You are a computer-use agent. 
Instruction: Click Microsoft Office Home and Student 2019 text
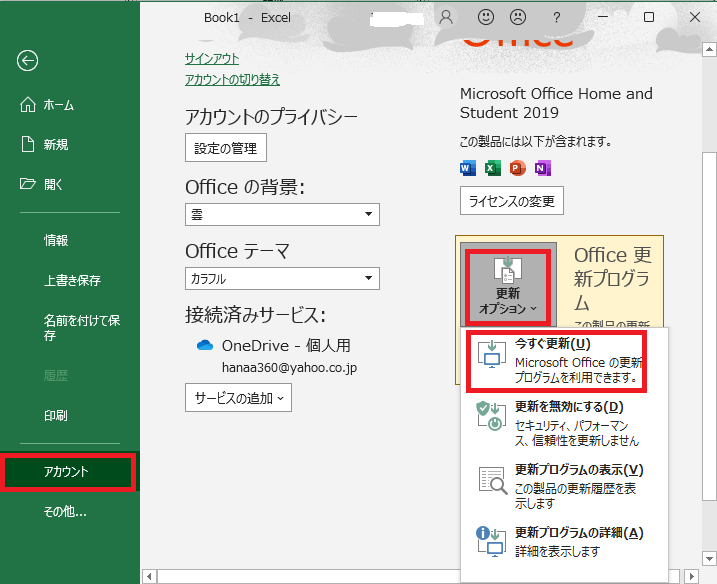coord(556,103)
